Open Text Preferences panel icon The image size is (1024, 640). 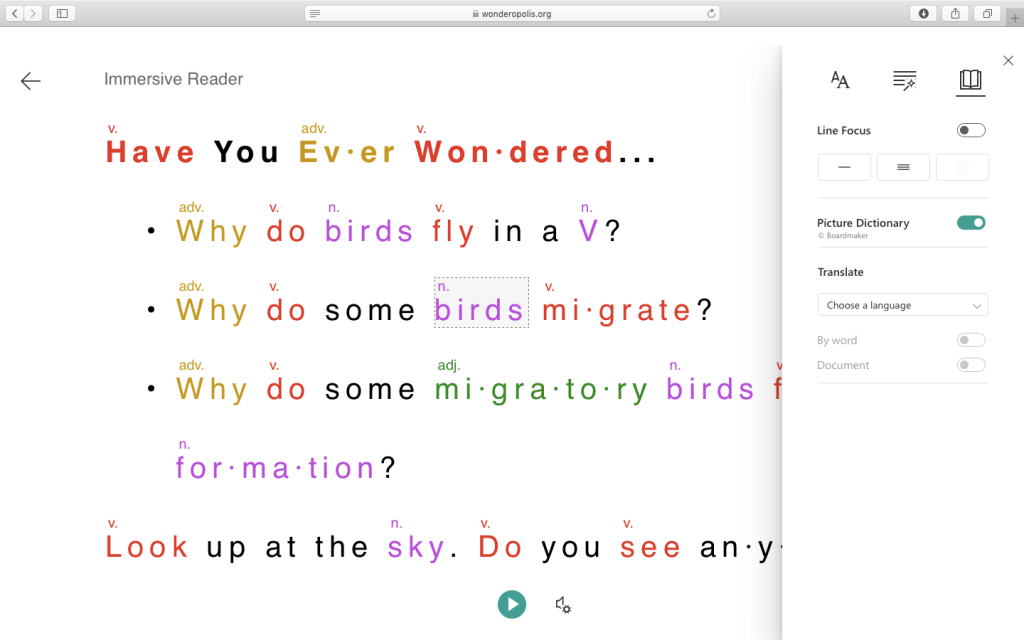(x=840, y=81)
